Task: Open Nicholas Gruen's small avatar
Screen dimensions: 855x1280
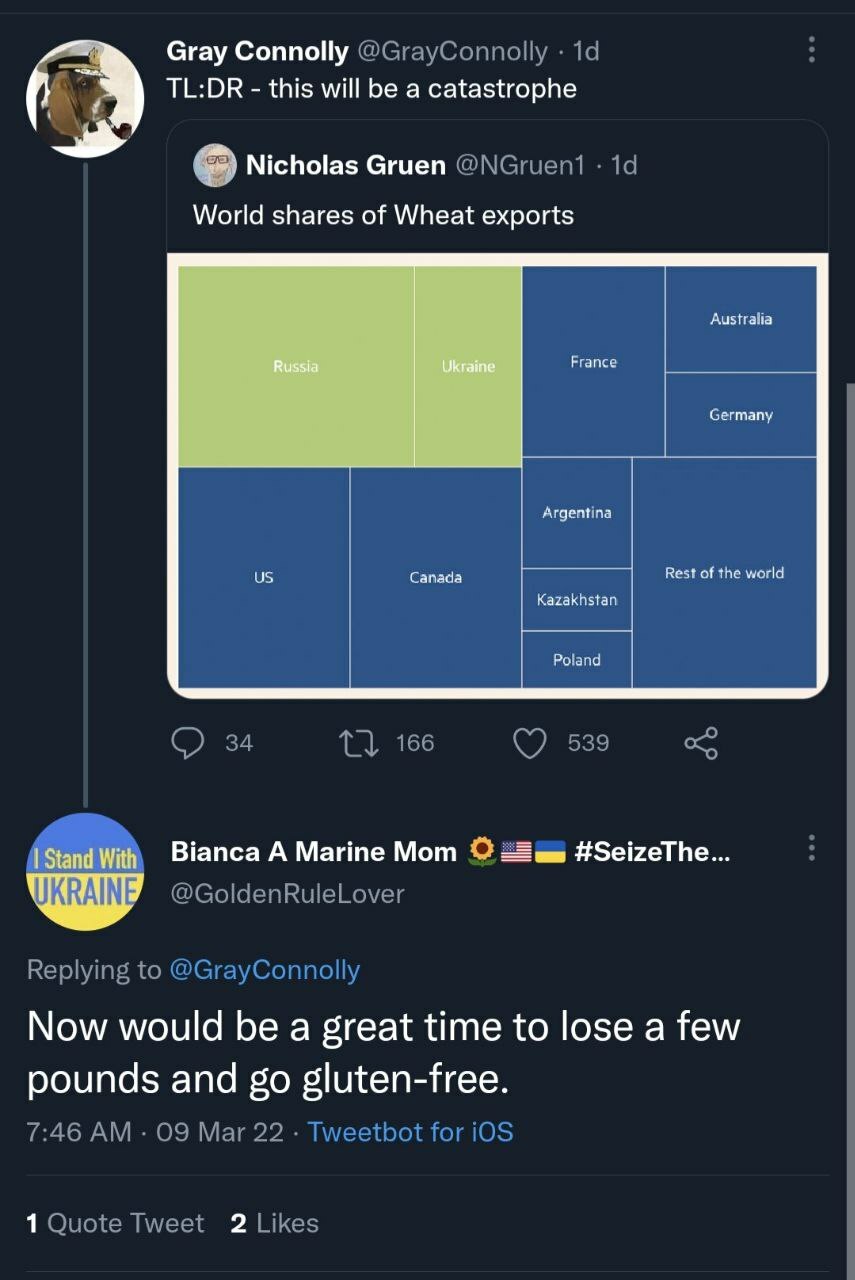Action: (x=214, y=165)
